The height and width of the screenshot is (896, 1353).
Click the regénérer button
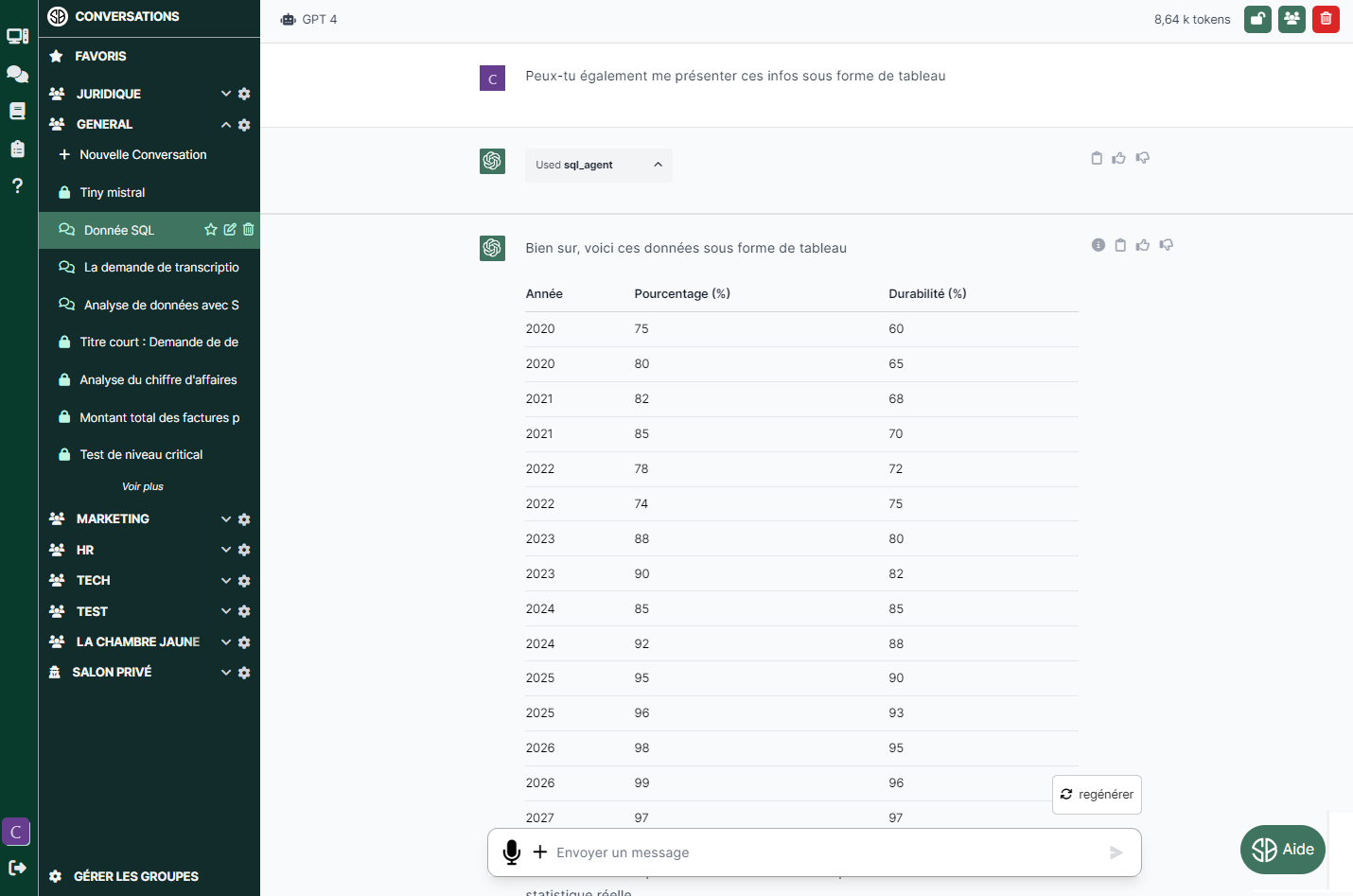[x=1097, y=795]
